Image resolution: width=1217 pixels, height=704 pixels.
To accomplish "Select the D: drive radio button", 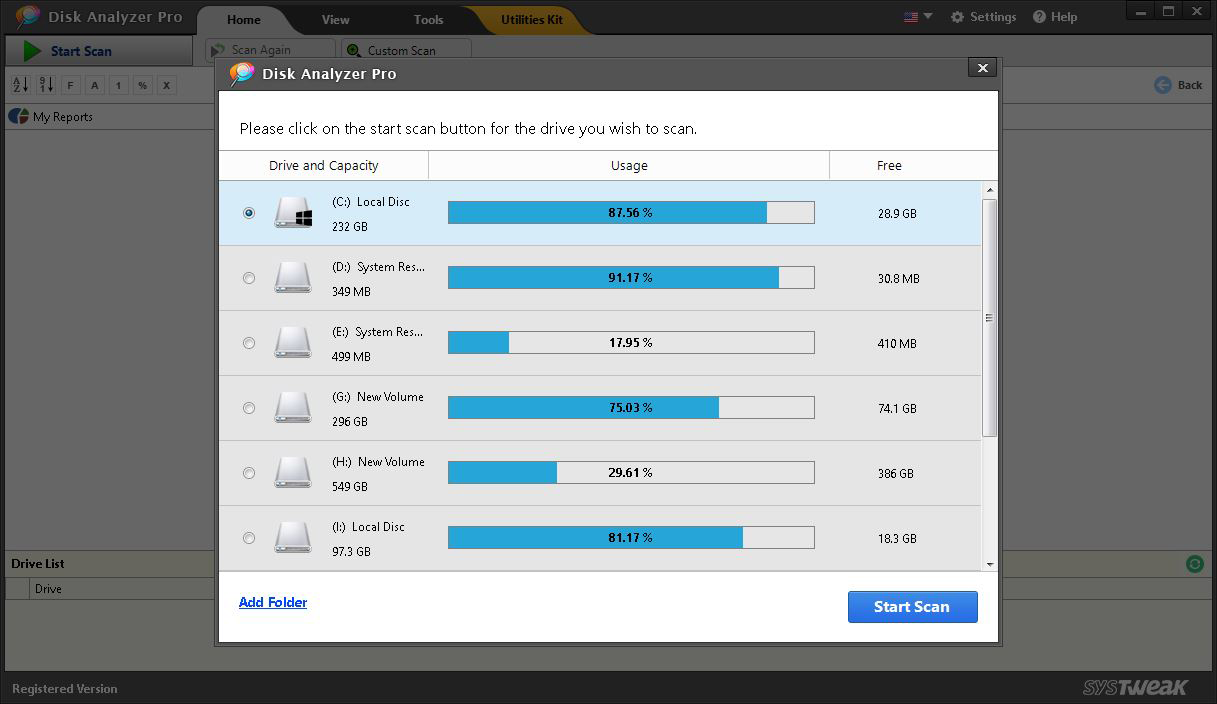I will 249,278.
